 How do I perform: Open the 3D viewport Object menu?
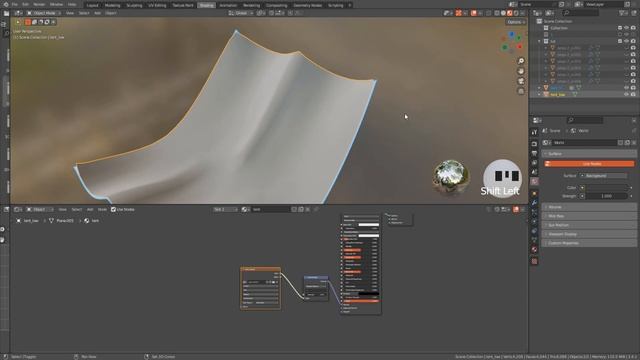[x=111, y=13]
